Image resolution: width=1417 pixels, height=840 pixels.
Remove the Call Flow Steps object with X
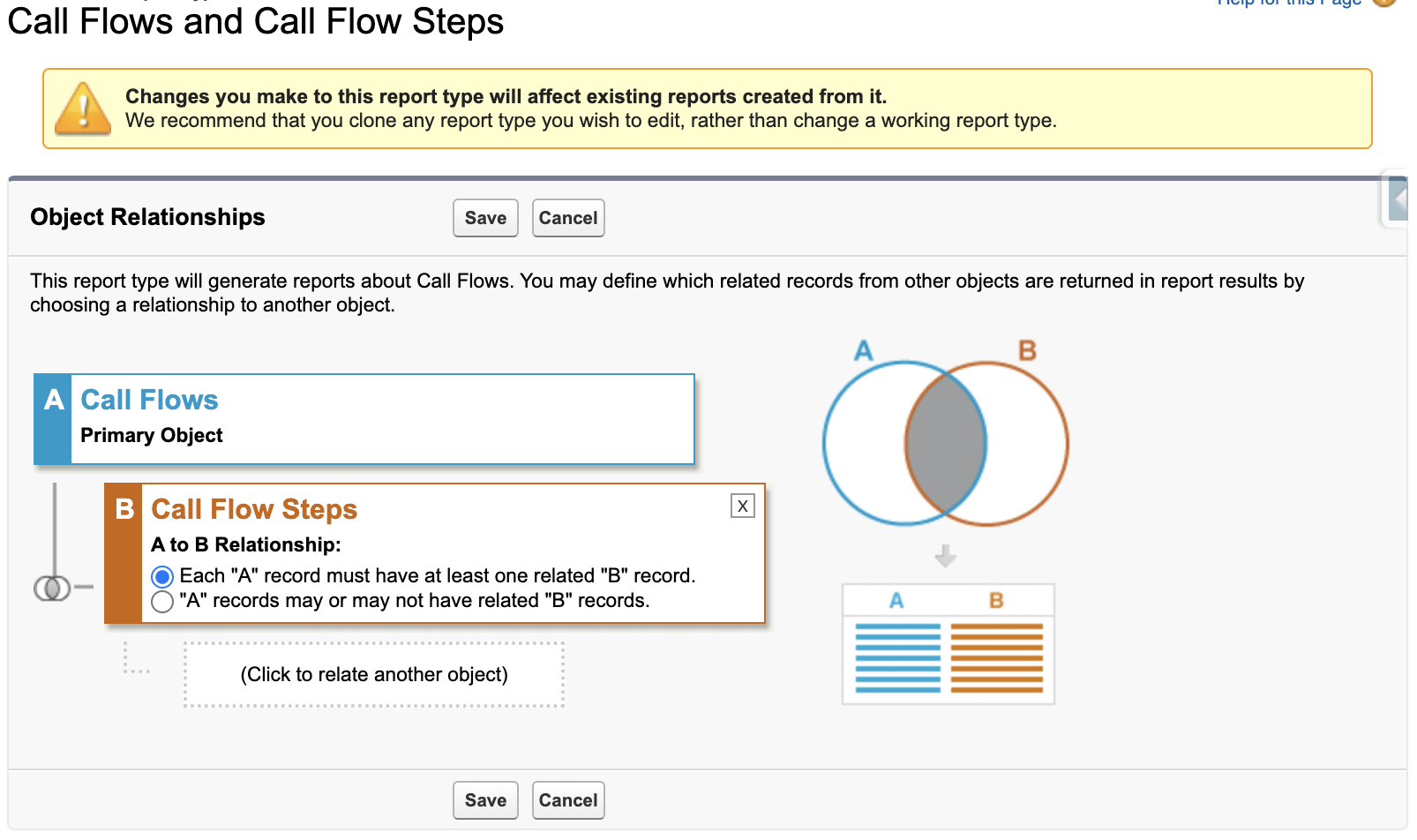tap(742, 506)
